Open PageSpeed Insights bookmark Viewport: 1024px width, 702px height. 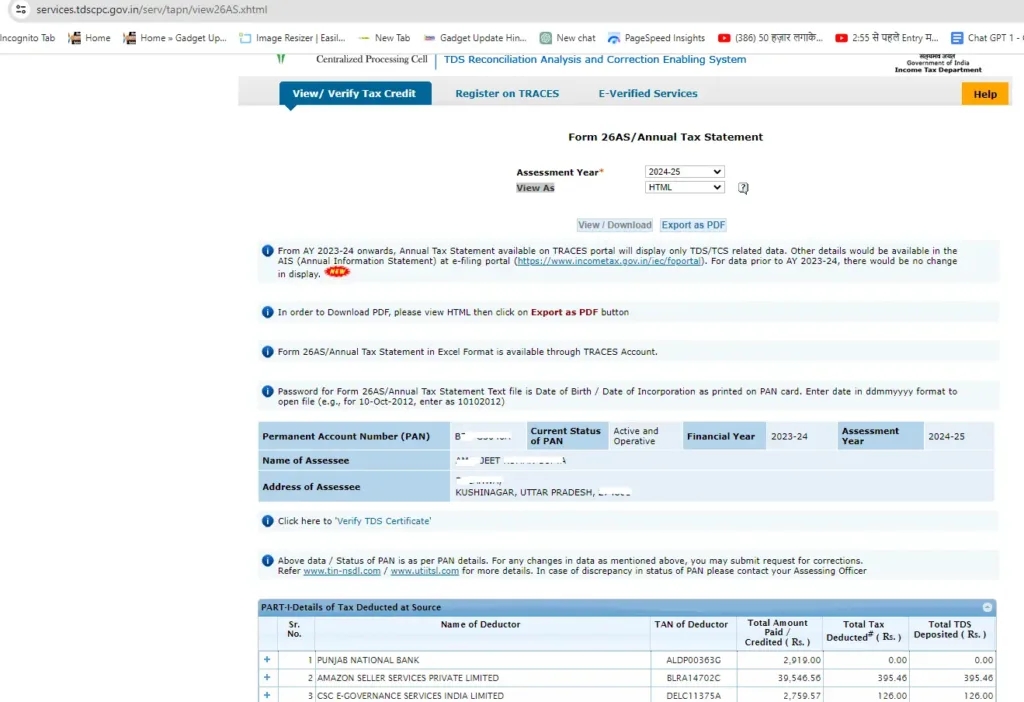click(x=656, y=38)
